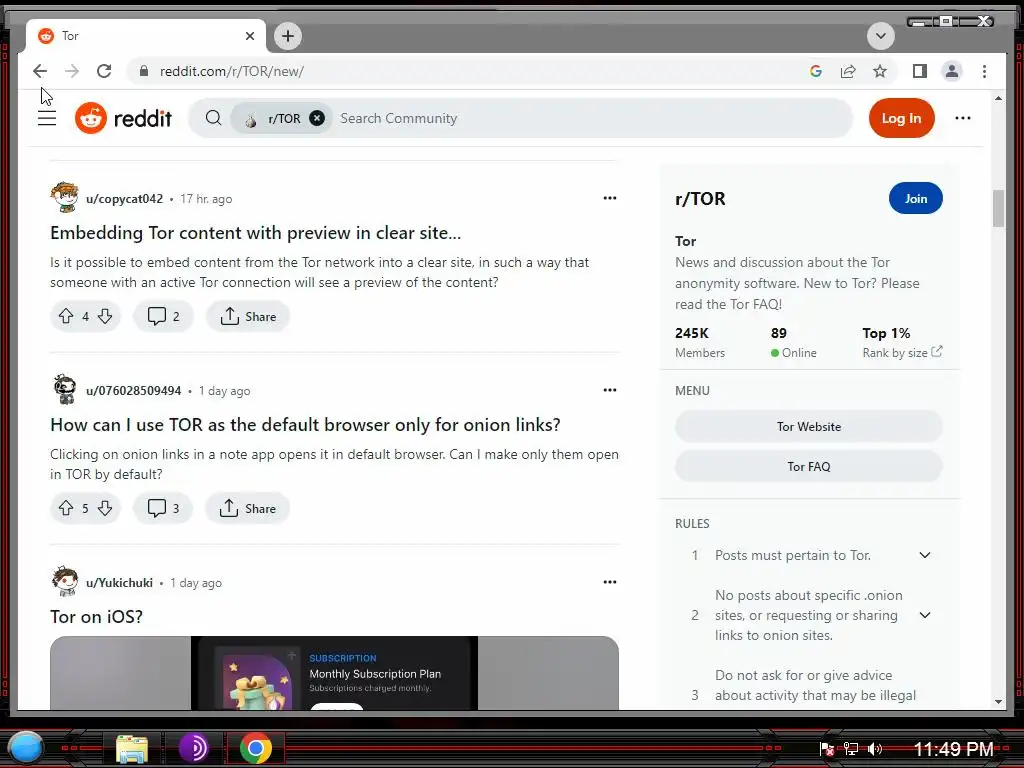The height and width of the screenshot is (768, 1024).
Task: Open the network tray icon
Action: tap(851, 749)
